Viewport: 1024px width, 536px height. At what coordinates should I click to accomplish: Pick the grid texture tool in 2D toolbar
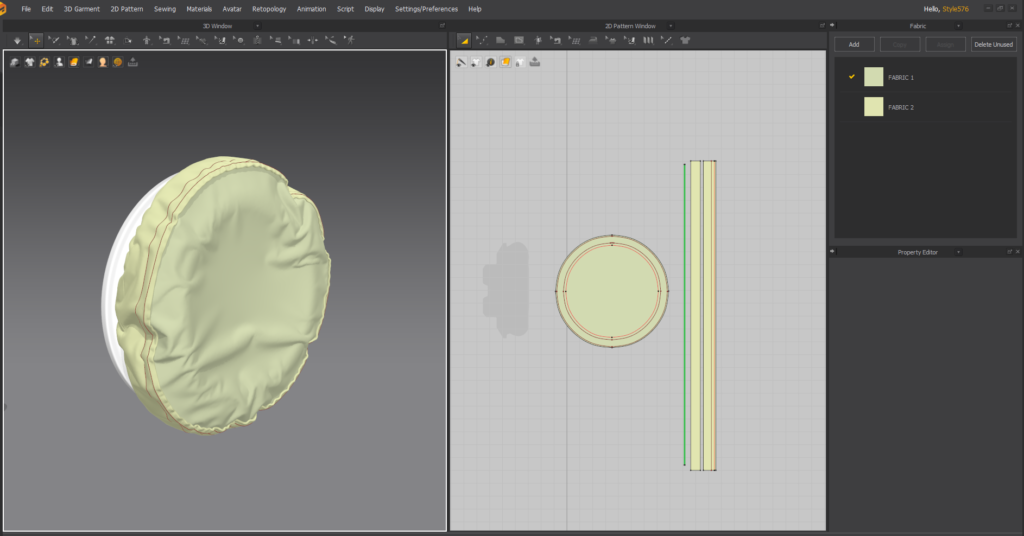click(575, 40)
